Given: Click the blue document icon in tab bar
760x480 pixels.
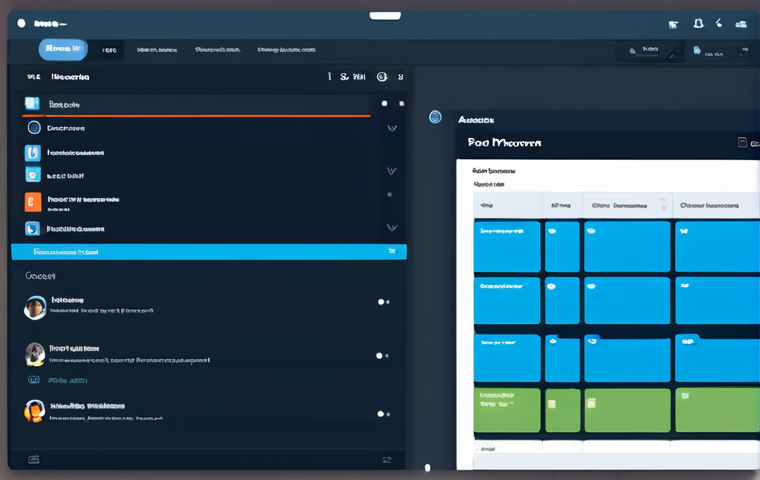Looking at the screenshot, I should (697, 50).
